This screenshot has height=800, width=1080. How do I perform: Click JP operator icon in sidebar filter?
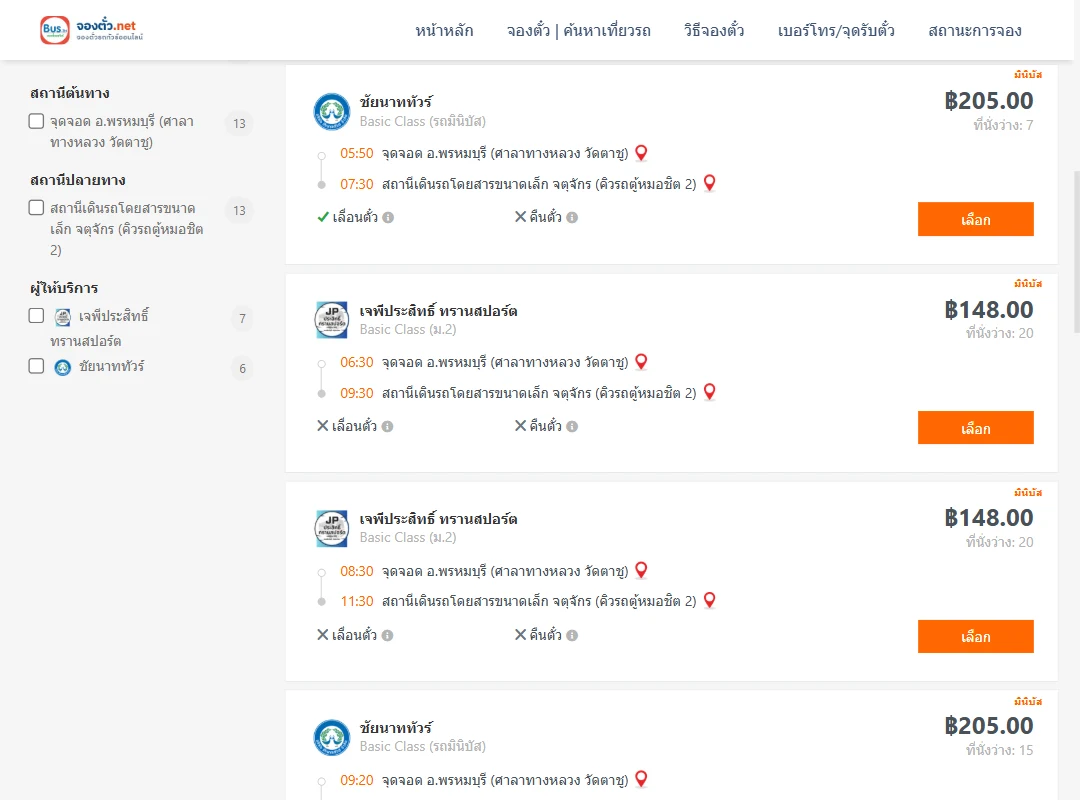click(63, 317)
